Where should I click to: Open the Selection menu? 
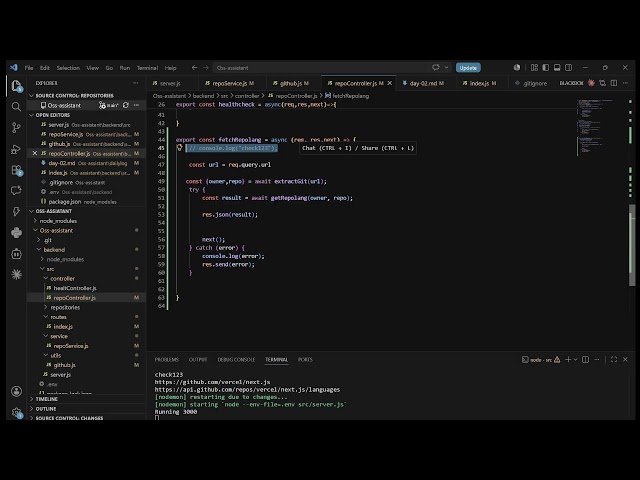68,68
